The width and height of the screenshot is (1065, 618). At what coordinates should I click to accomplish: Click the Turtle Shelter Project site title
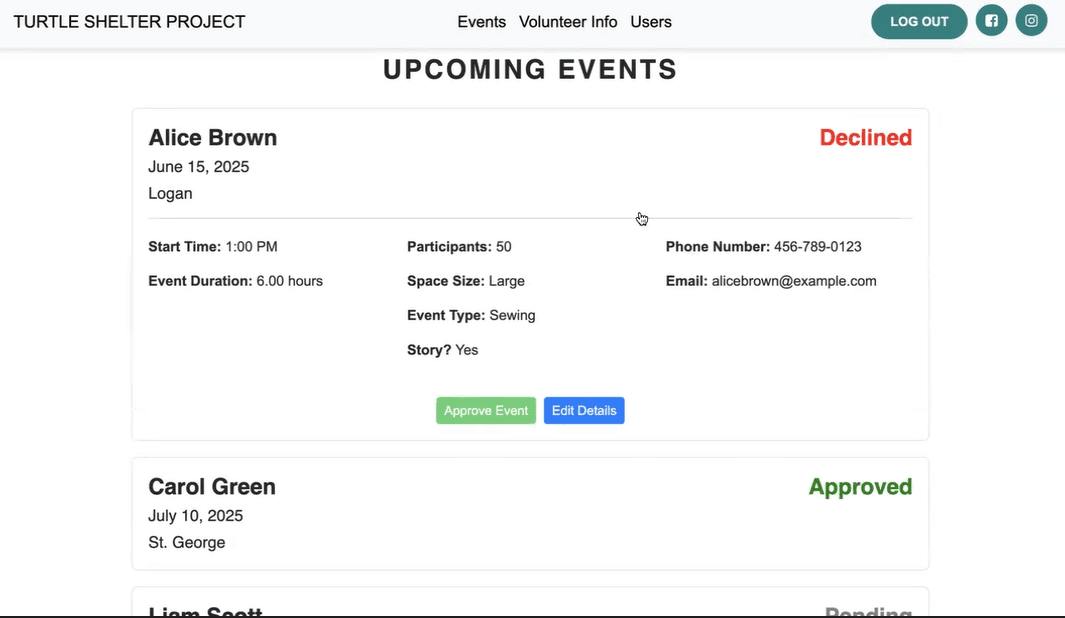129,22
